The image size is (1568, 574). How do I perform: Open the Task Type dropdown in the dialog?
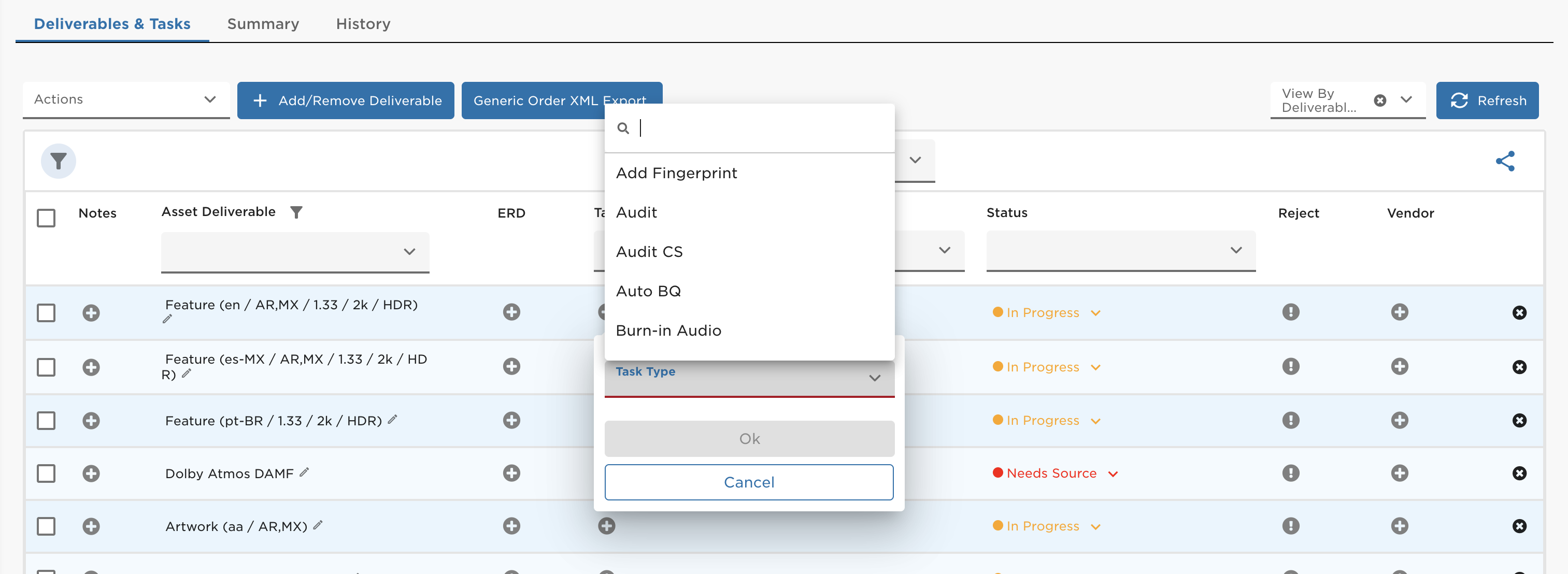tap(749, 378)
